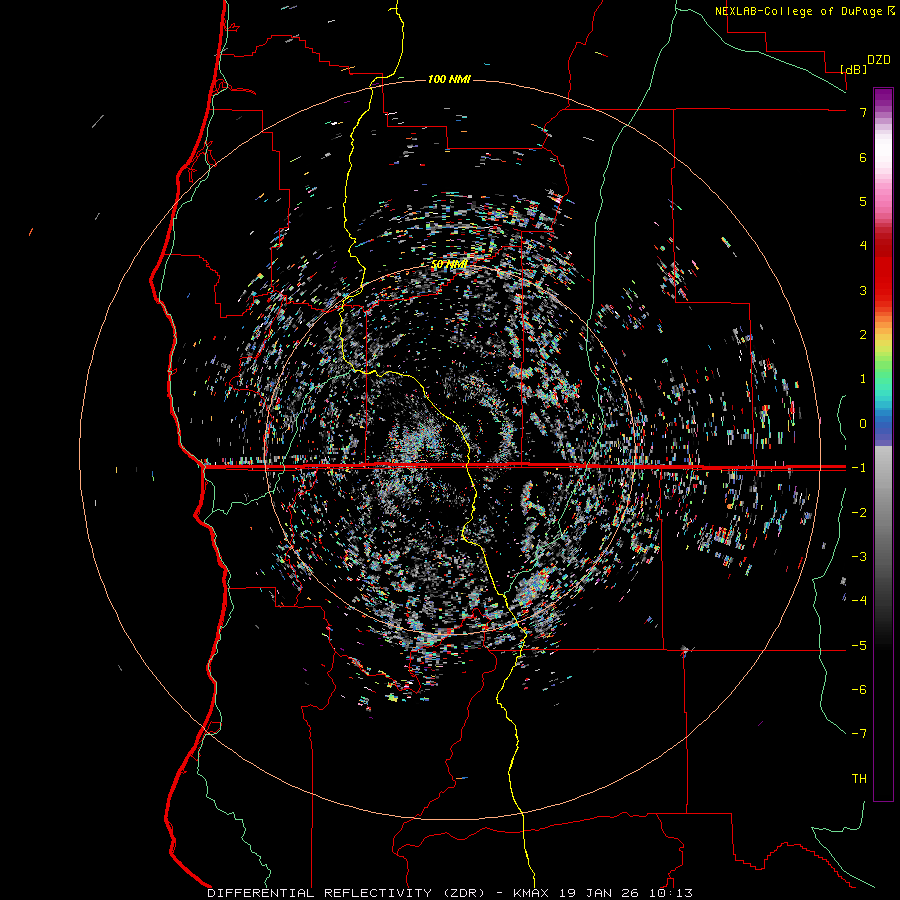Select the 100 NMI range ring label

pos(449,79)
